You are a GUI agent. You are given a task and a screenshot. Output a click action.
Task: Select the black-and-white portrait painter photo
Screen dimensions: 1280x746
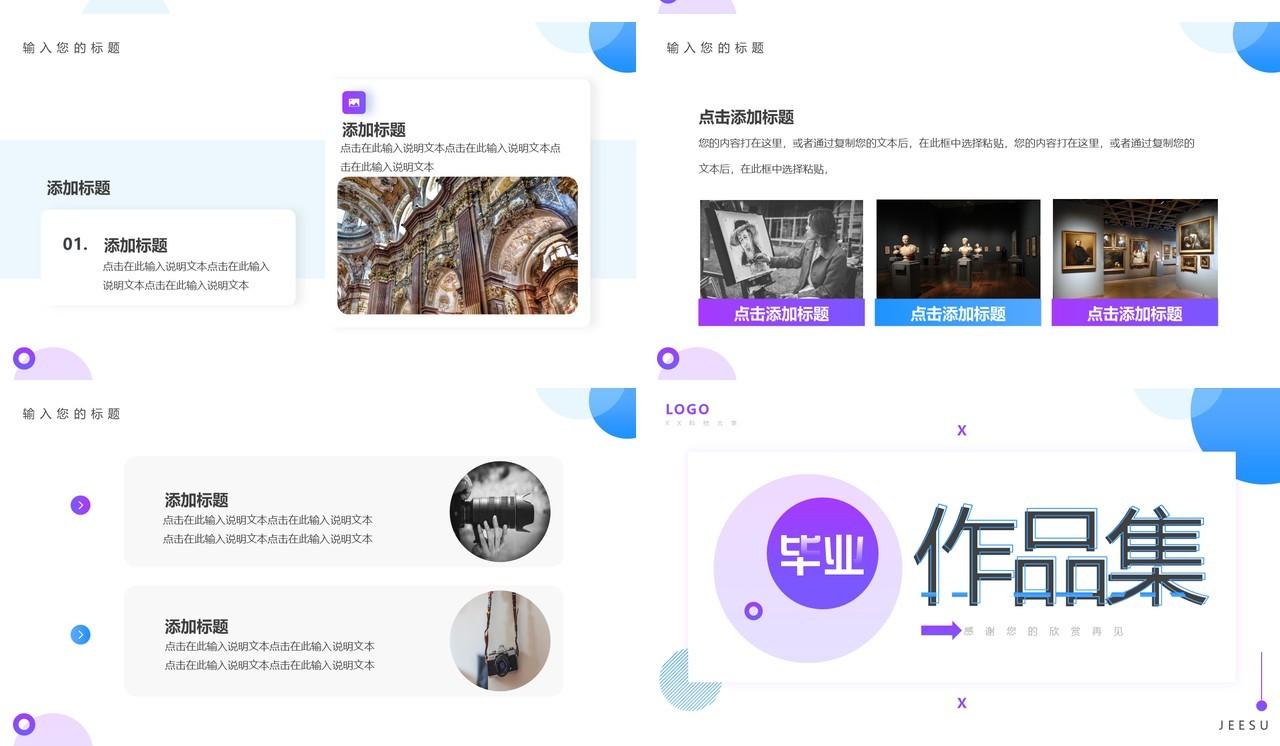[781, 249]
